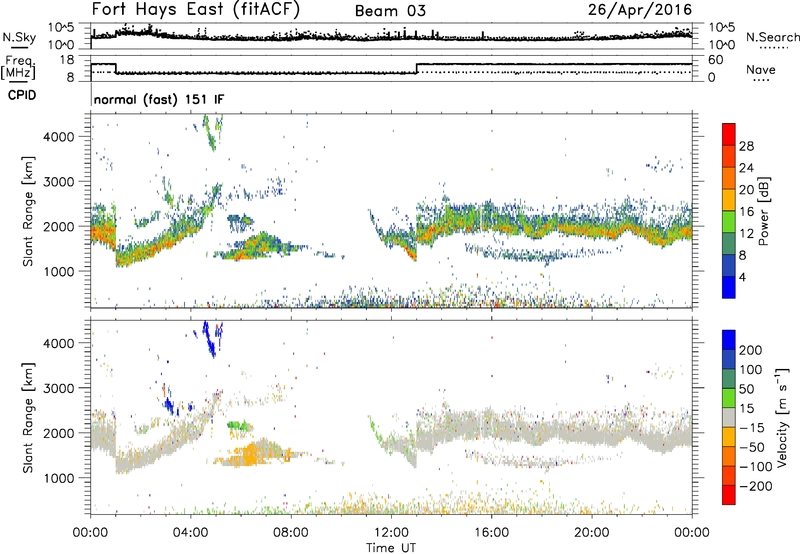
Task: Click the '1000' tick in velocity panel
Action: 58,478
